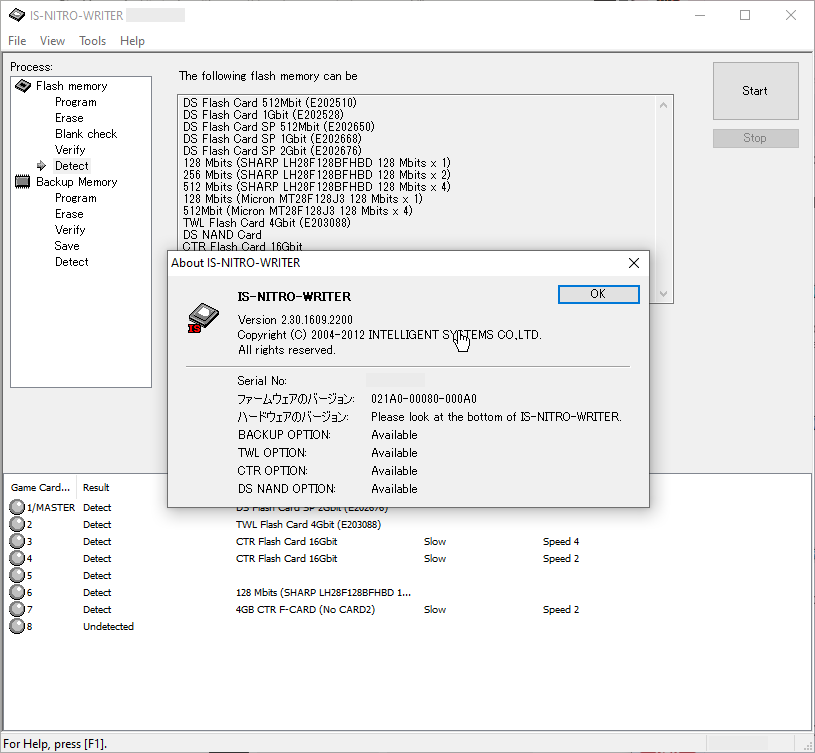Screen dimensions: 815x753
Task: Click the IS logo in About dialog
Action: click(203, 318)
